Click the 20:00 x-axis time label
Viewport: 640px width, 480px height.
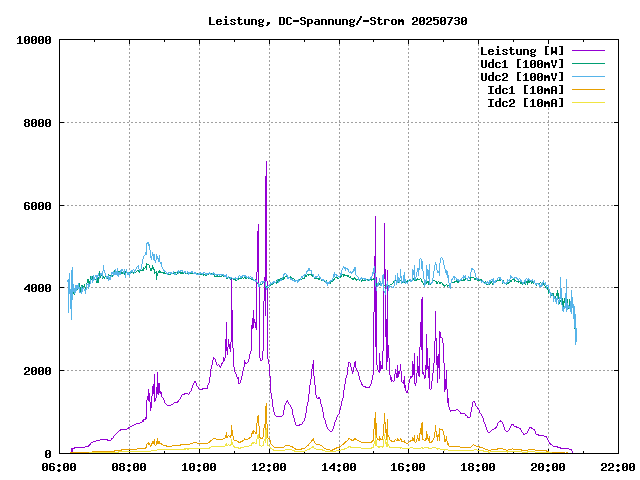(547, 467)
